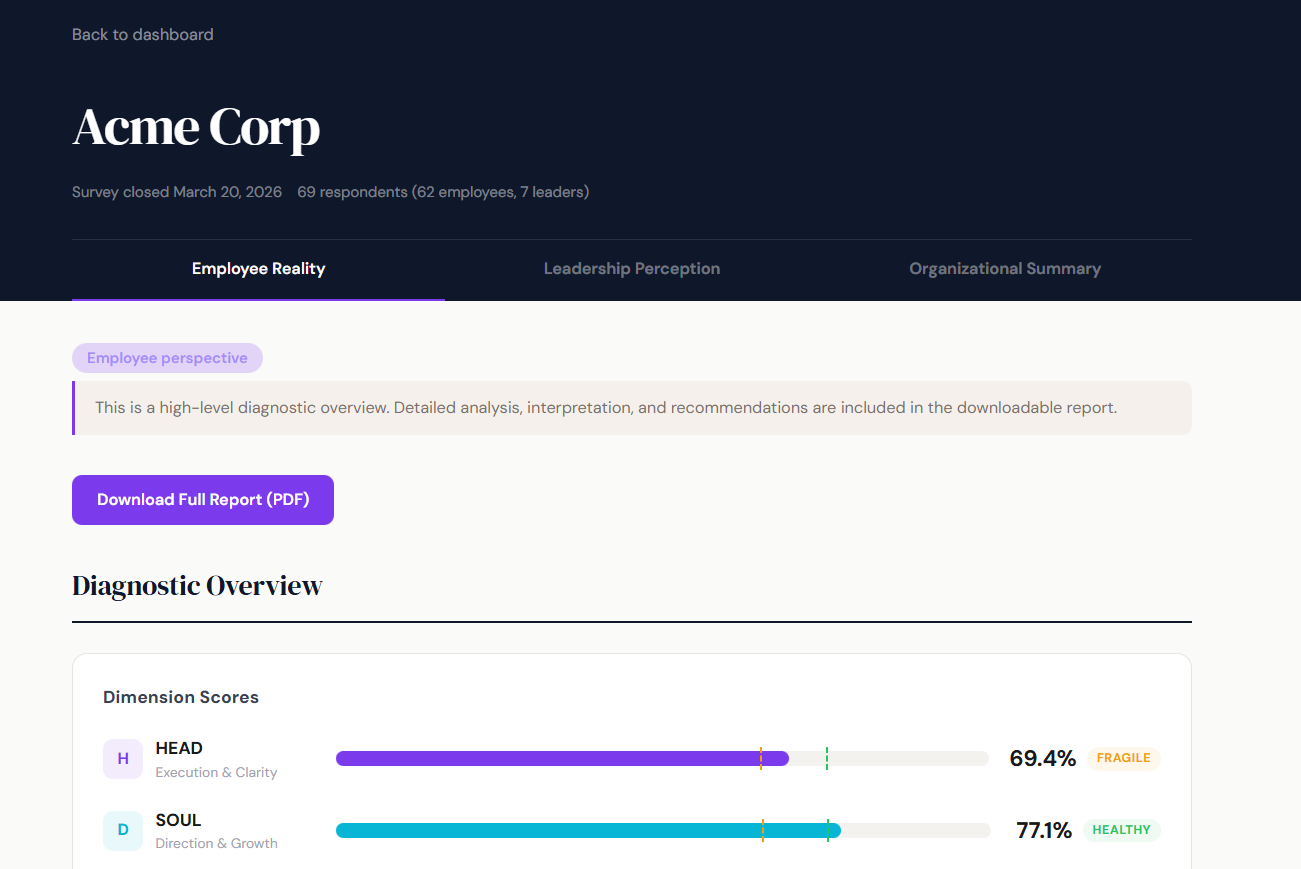
Task: Click the HEALTHY status badge
Action: [1121, 830]
